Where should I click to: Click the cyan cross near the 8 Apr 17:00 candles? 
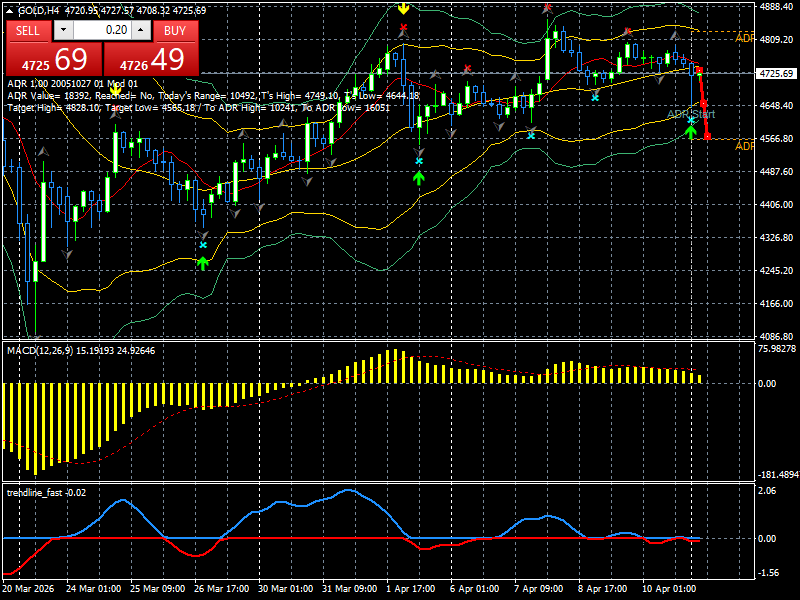(x=595, y=97)
